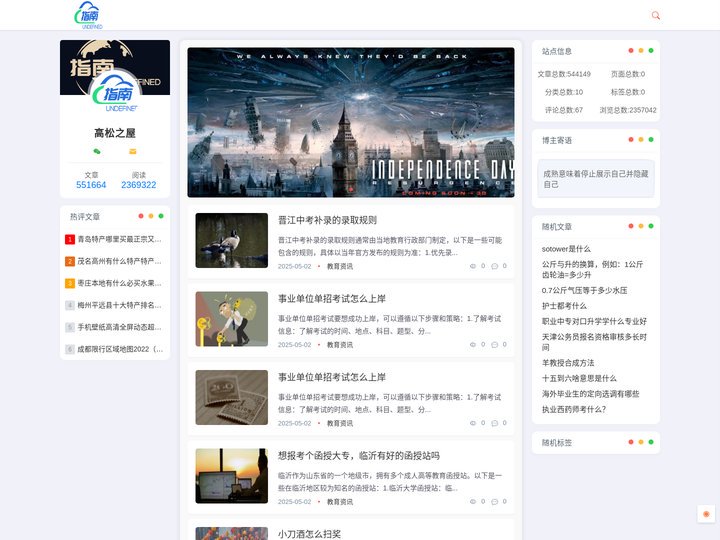This screenshot has height=540, width=720.
Task: Open random article 公斤与升的换算
Action: pos(592,270)
